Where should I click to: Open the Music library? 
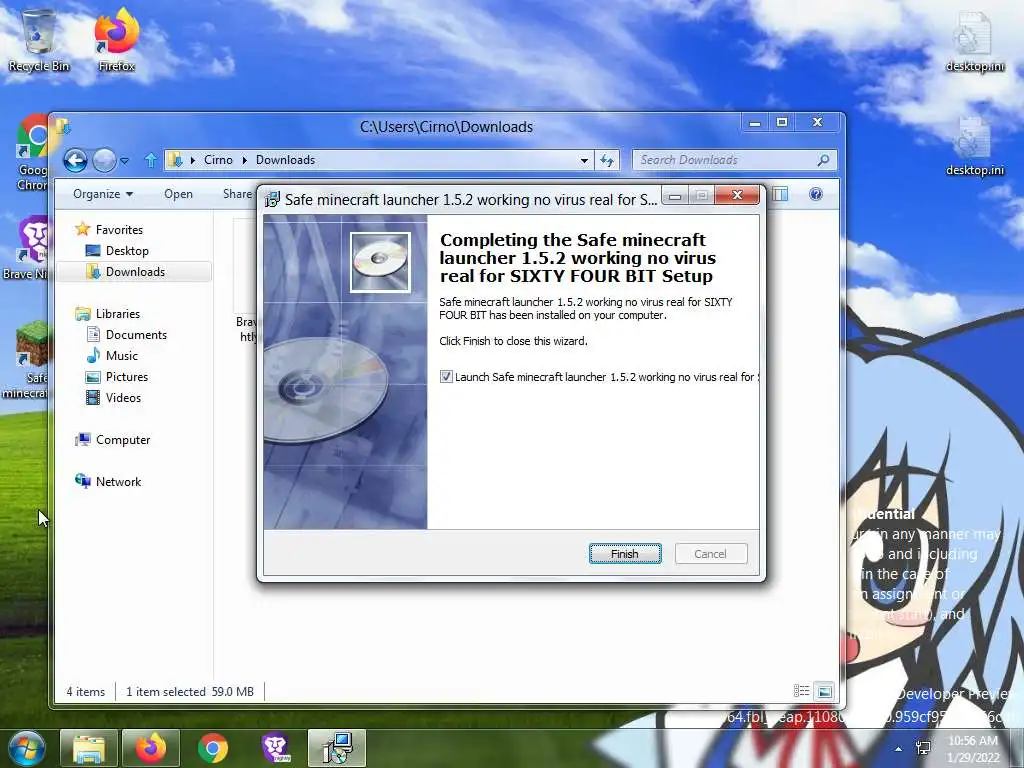coord(112,355)
